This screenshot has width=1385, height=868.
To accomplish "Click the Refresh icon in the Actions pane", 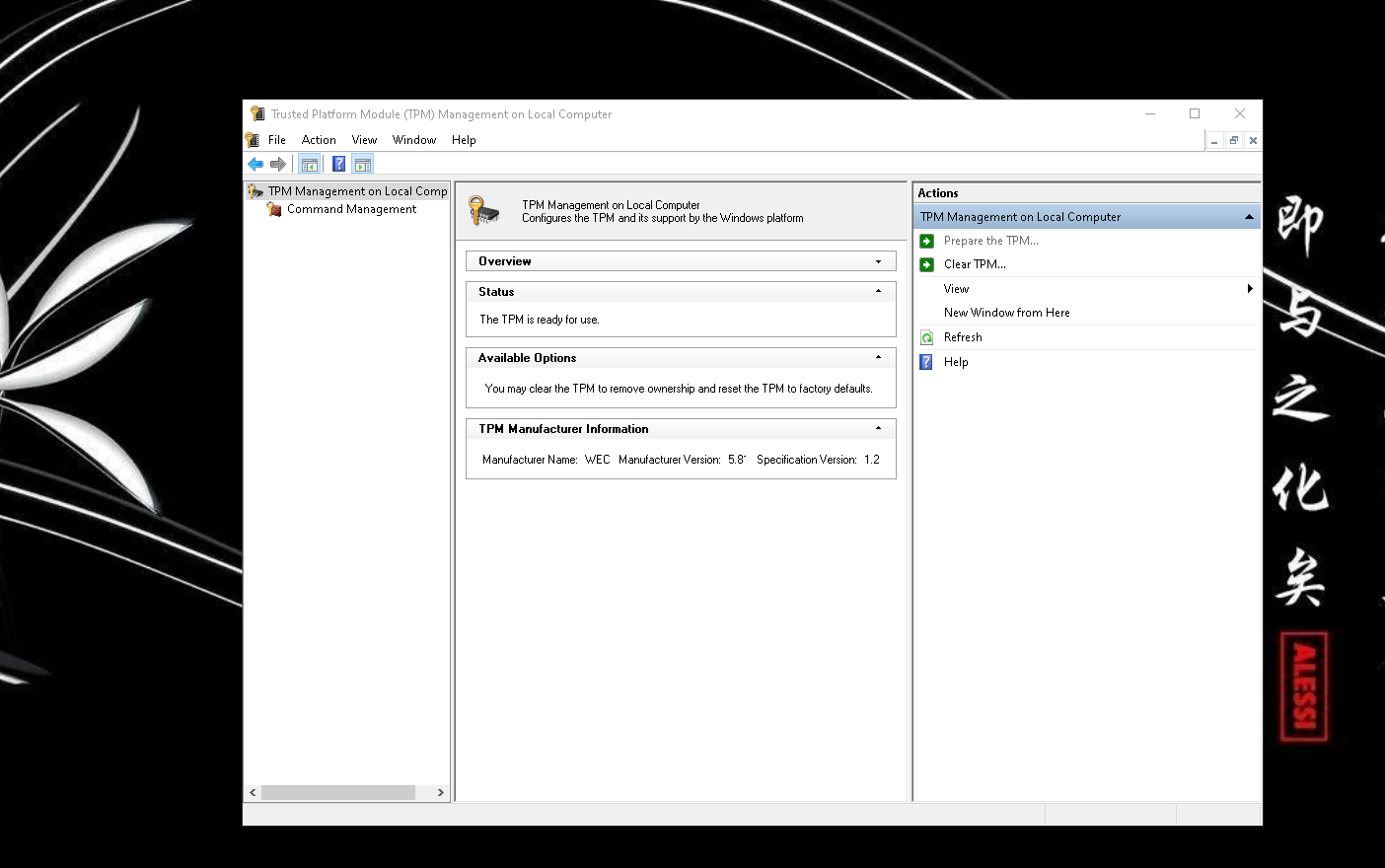I will [x=927, y=337].
